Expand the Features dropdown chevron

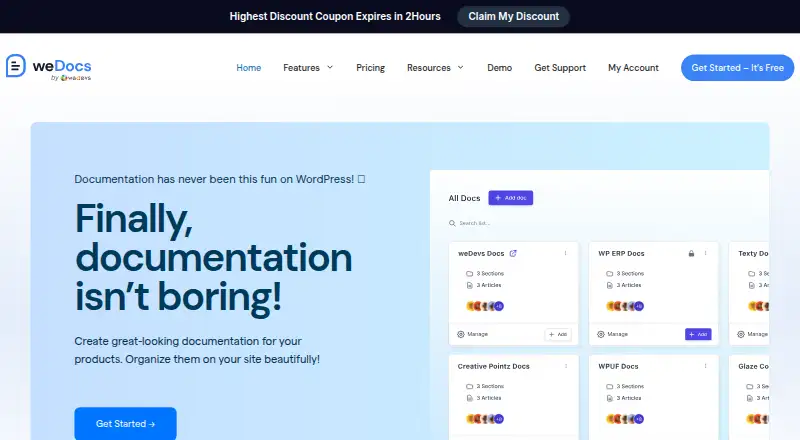tap(330, 67)
